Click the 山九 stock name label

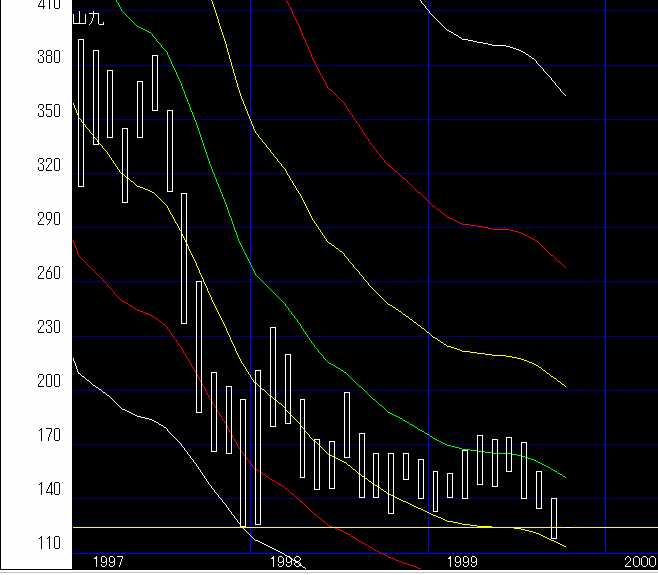(89, 18)
